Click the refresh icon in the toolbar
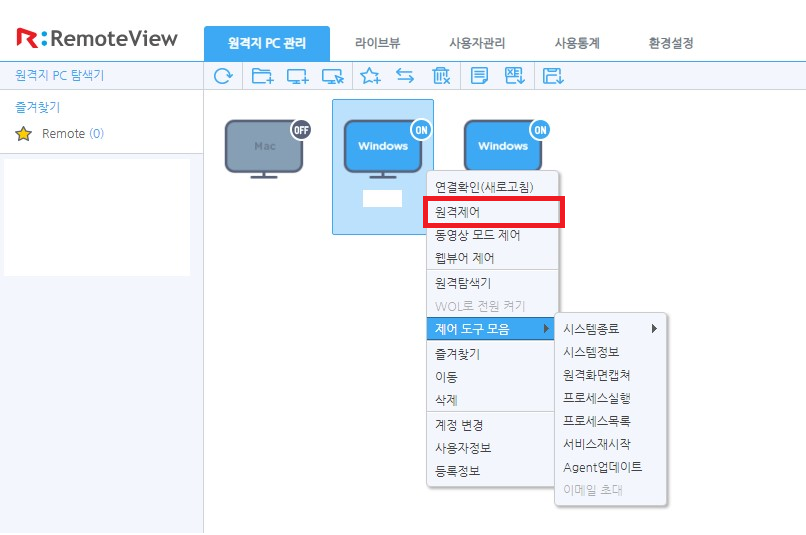The height and width of the screenshot is (535, 806). (x=224, y=75)
